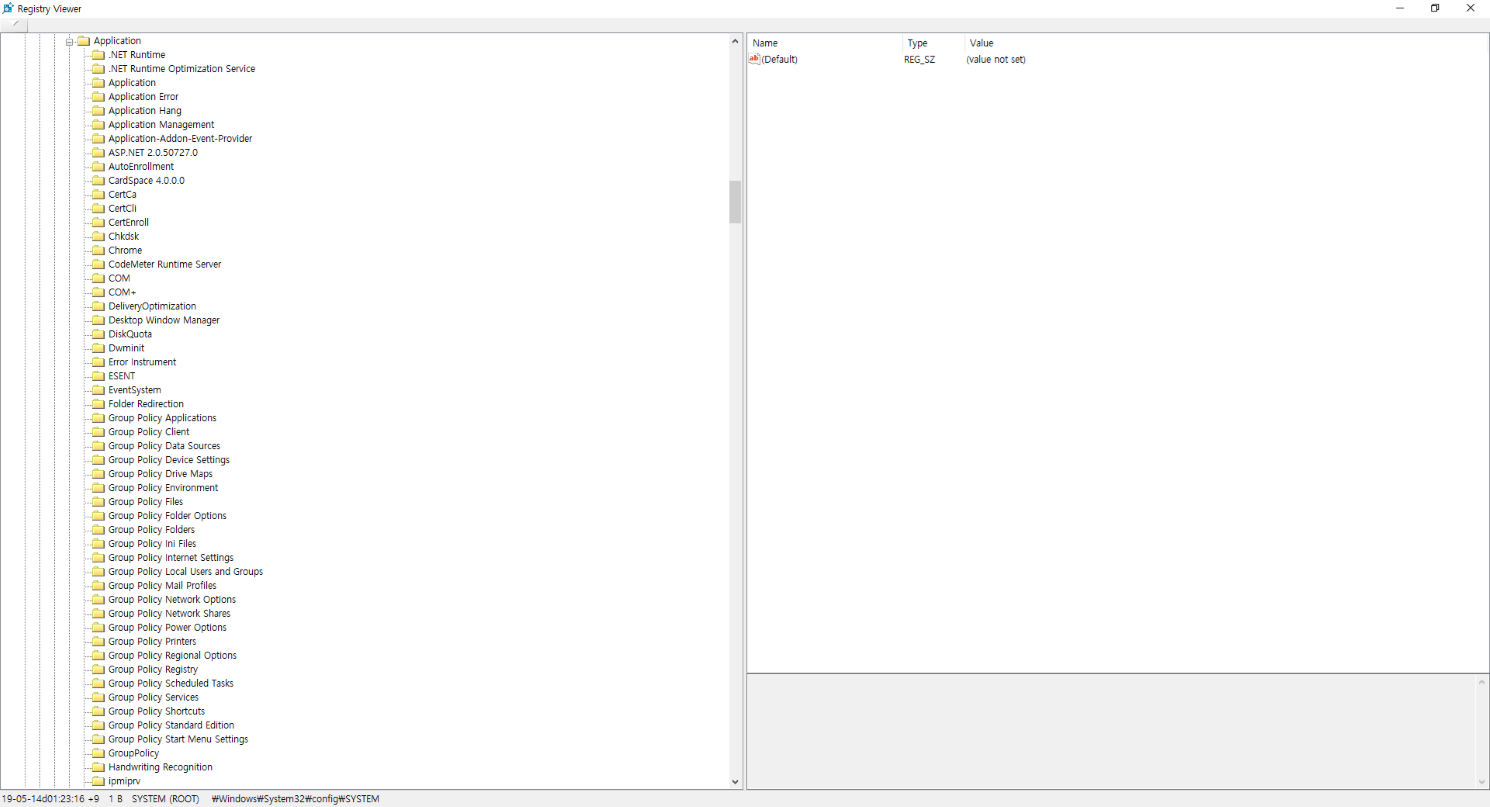This screenshot has width=1490, height=807.
Task: Collapse the Application parent key in tree
Action: point(70,41)
